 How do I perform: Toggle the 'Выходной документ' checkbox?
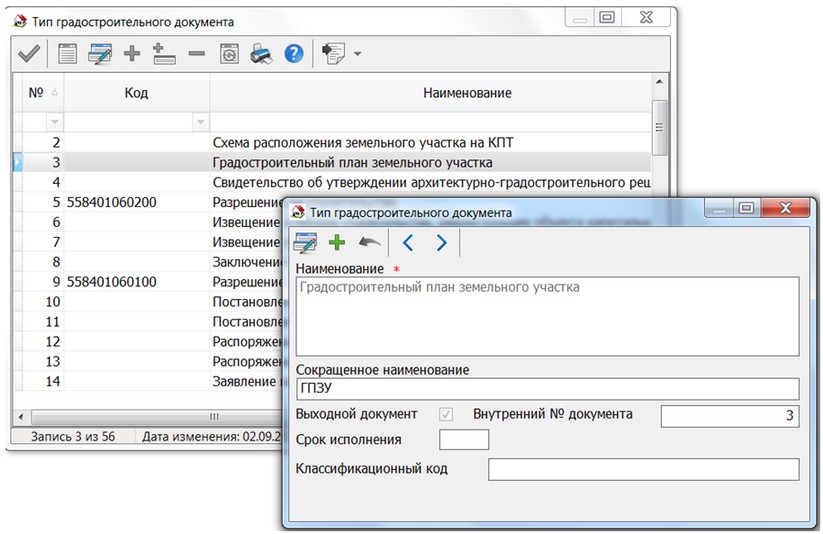[446, 414]
